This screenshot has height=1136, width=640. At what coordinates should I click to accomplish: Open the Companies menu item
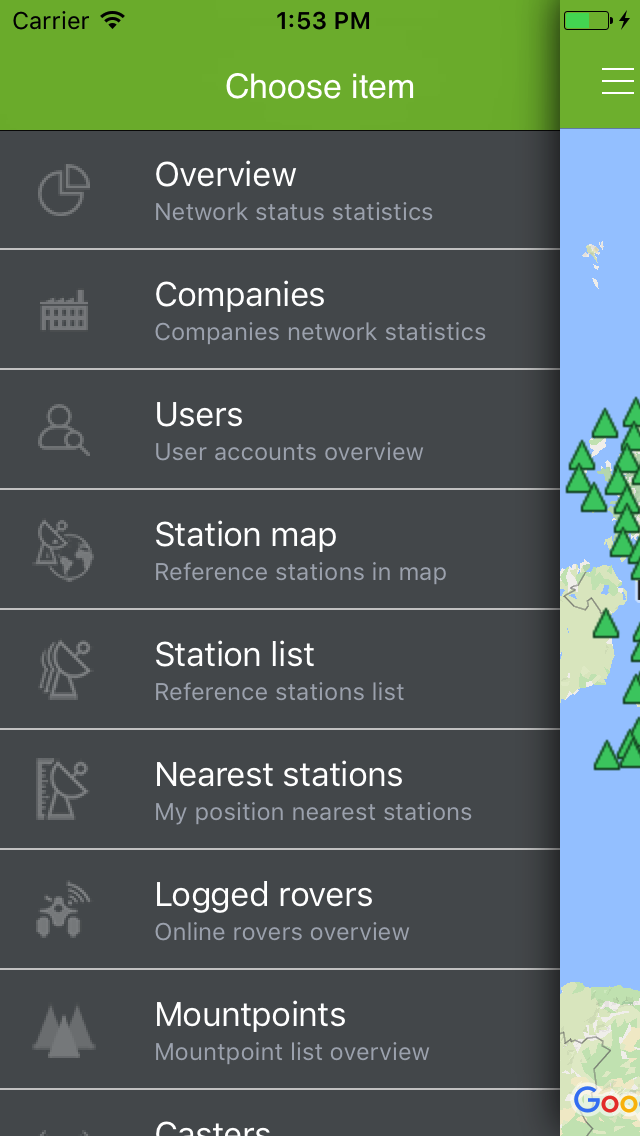pos(280,309)
